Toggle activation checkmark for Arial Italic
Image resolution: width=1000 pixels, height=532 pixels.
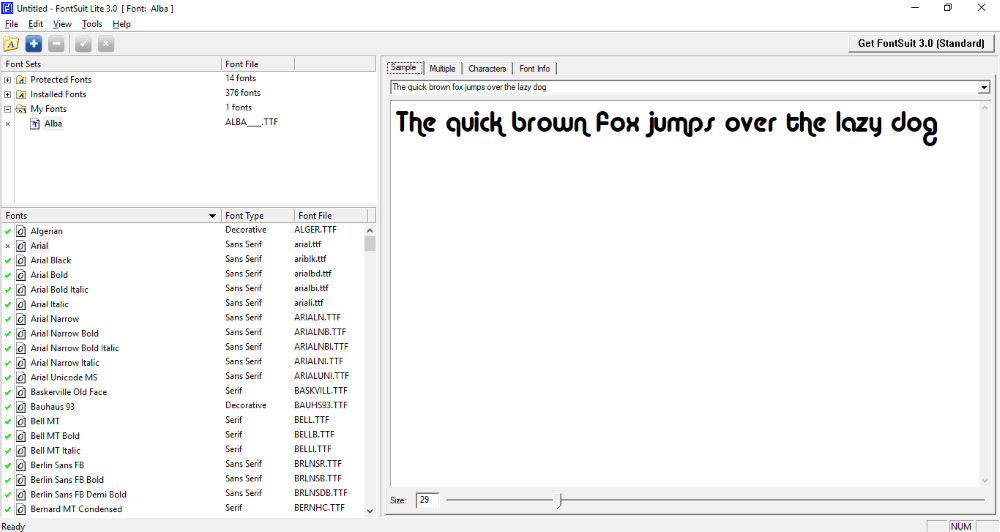click(x=8, y=305)
